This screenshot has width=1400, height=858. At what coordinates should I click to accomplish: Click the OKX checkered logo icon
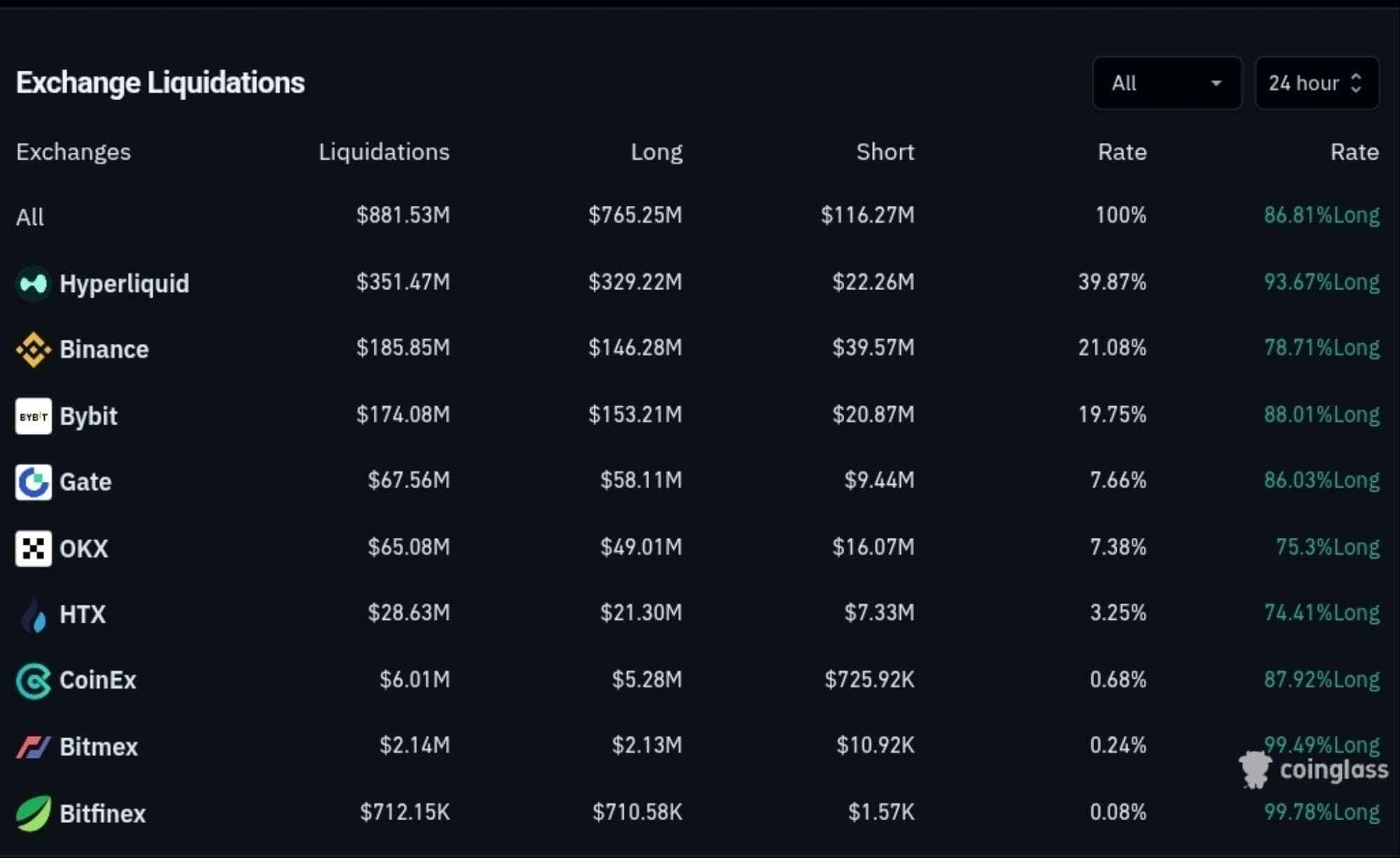click(33, 548)
